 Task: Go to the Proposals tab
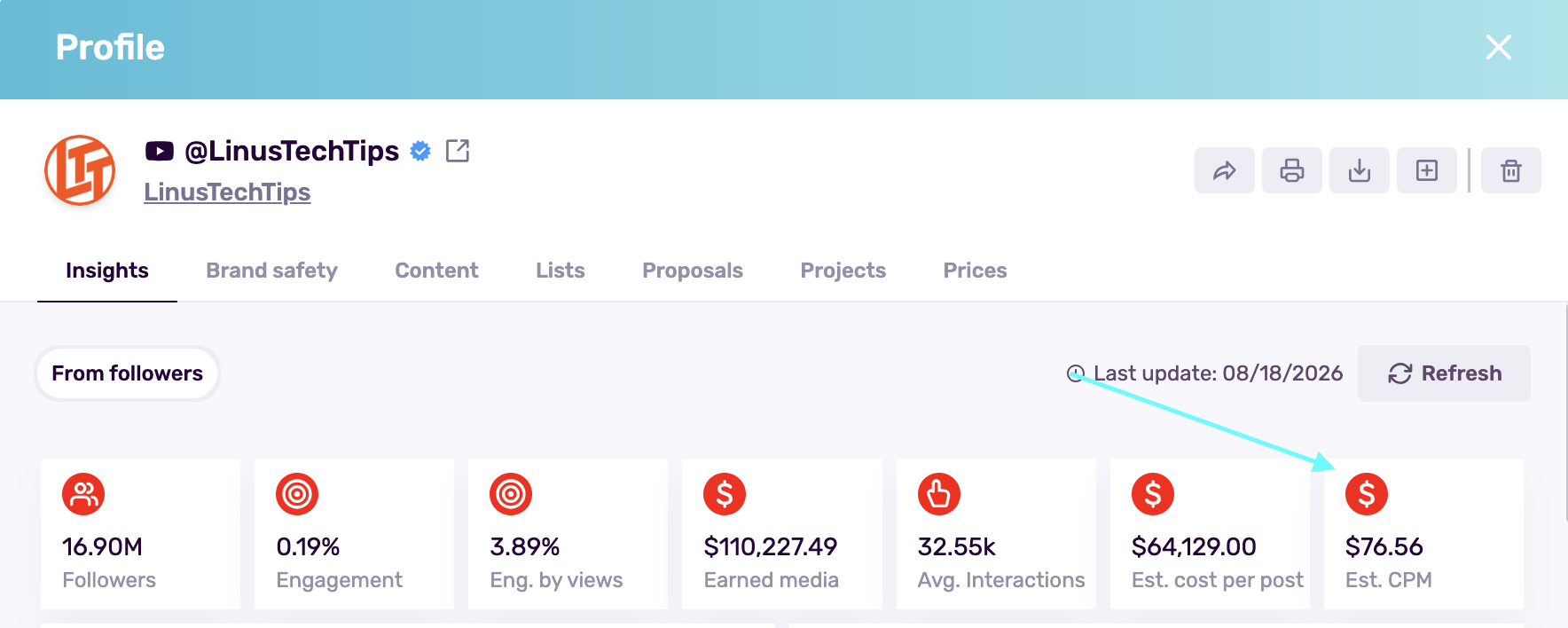pyautogui.click(x=693, y=271)
